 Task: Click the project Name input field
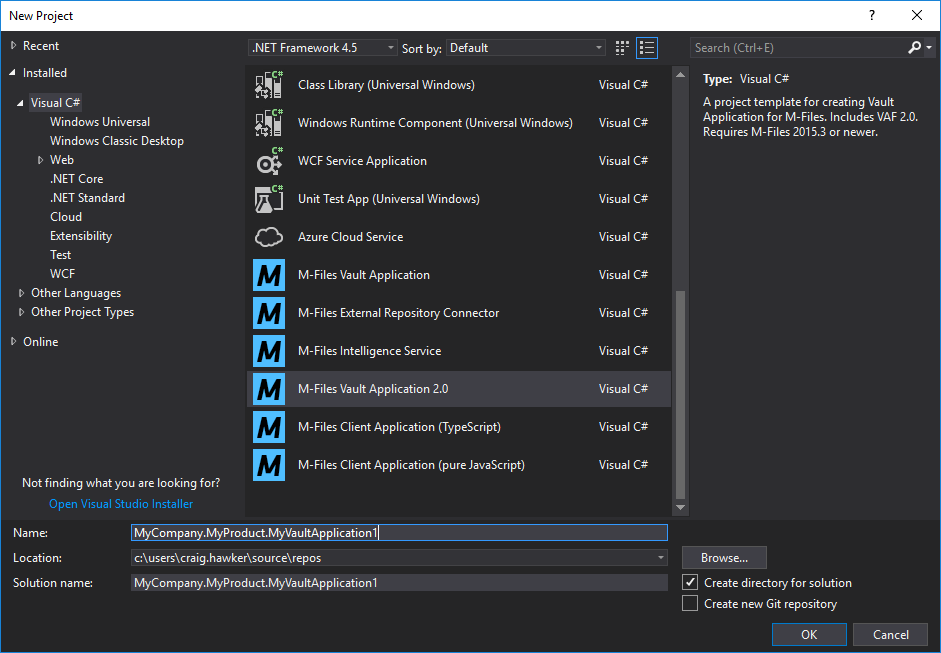(400, 532)
